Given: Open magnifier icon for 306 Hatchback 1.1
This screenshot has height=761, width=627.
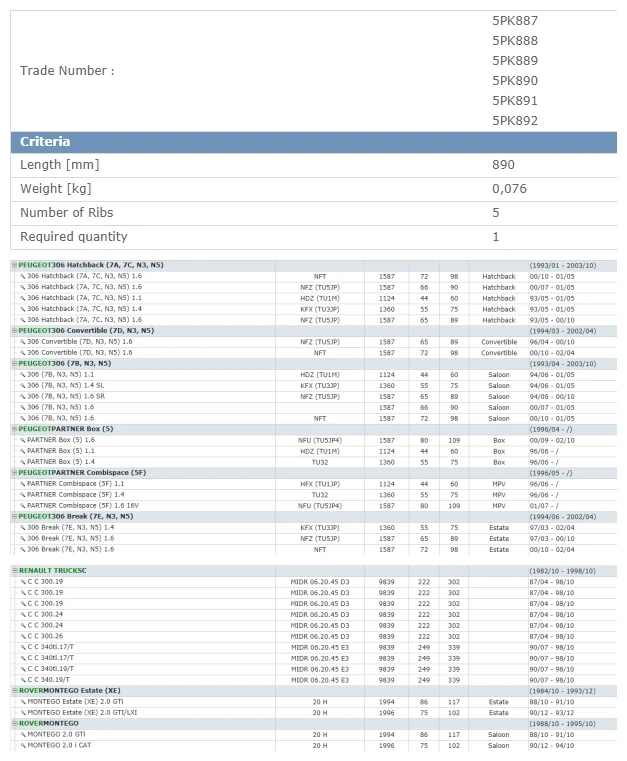Looking at the screenshot, I should click(22, 298).
